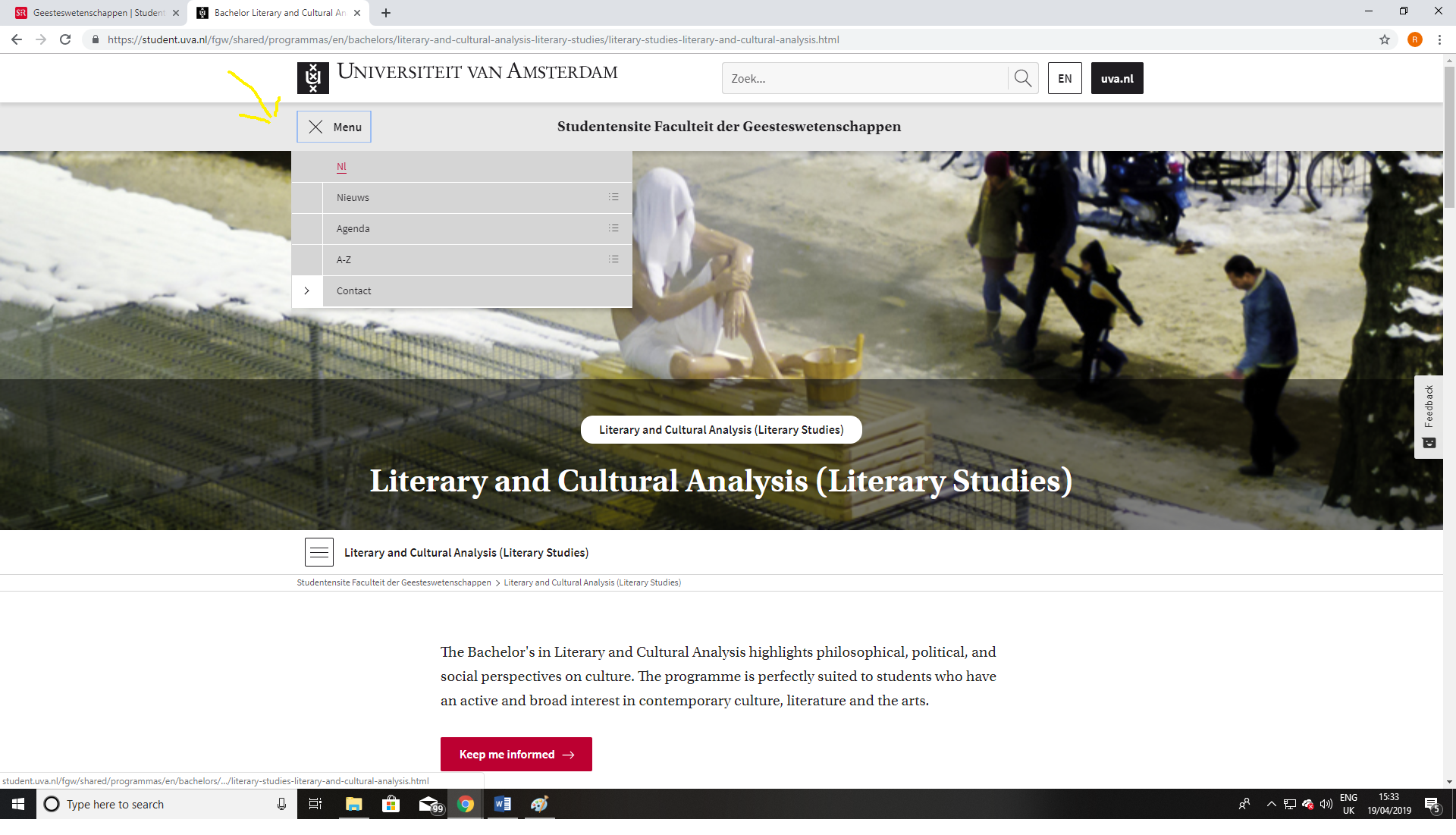Click the magnifier search icon

coord(1022,78)
